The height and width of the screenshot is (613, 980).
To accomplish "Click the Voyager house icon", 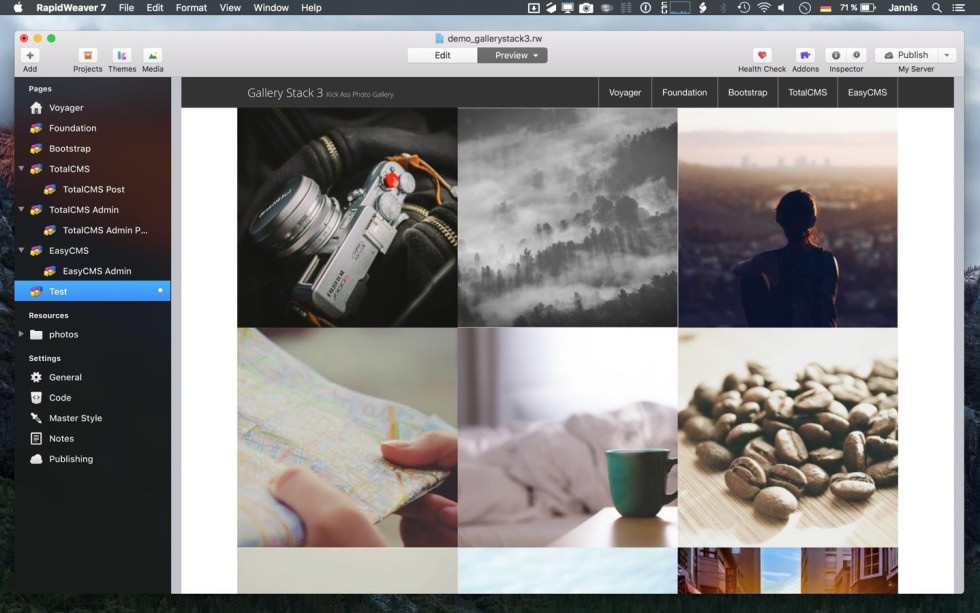I will [x=36, y=108].
